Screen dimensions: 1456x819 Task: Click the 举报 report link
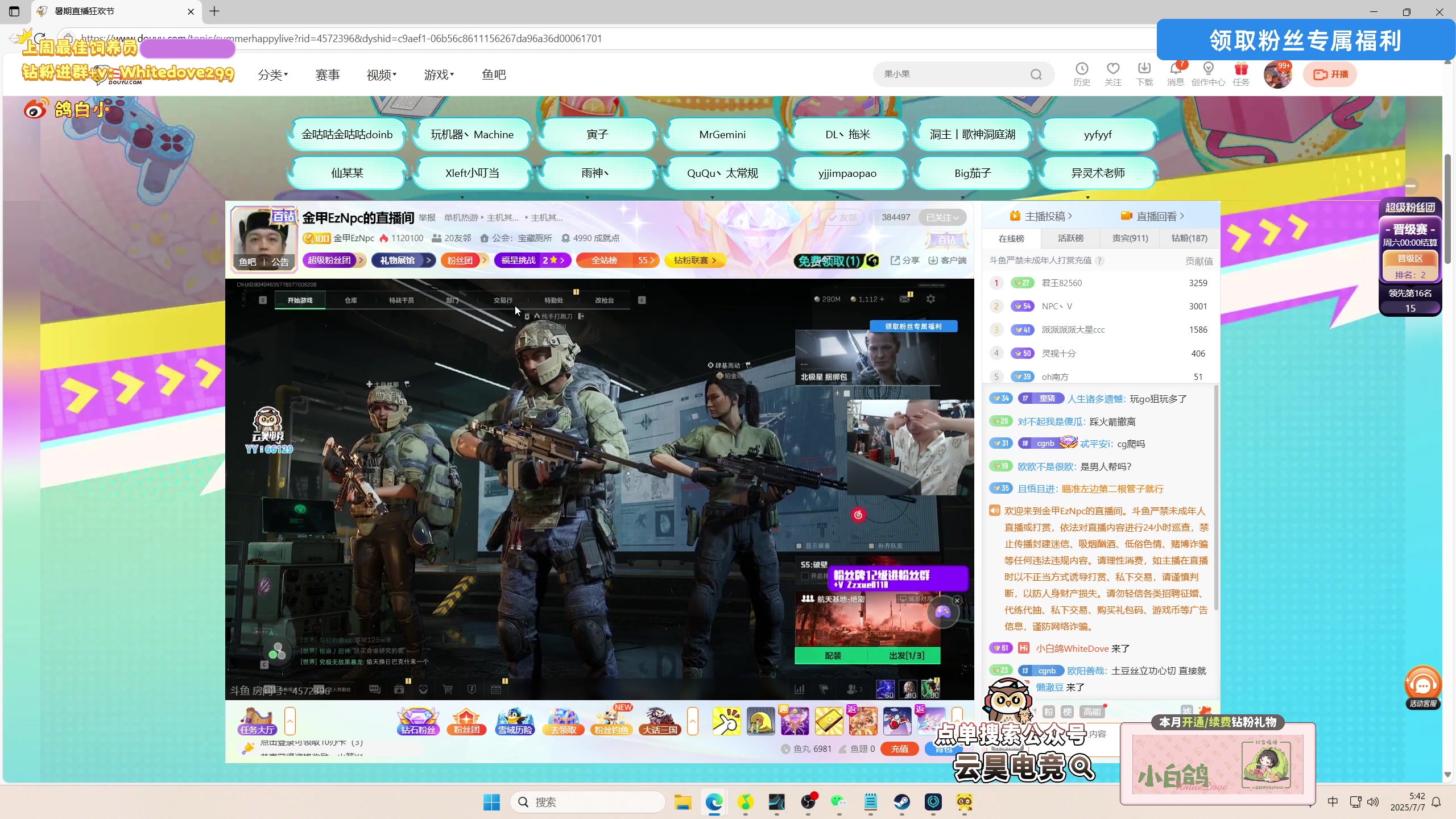point(427,217)
